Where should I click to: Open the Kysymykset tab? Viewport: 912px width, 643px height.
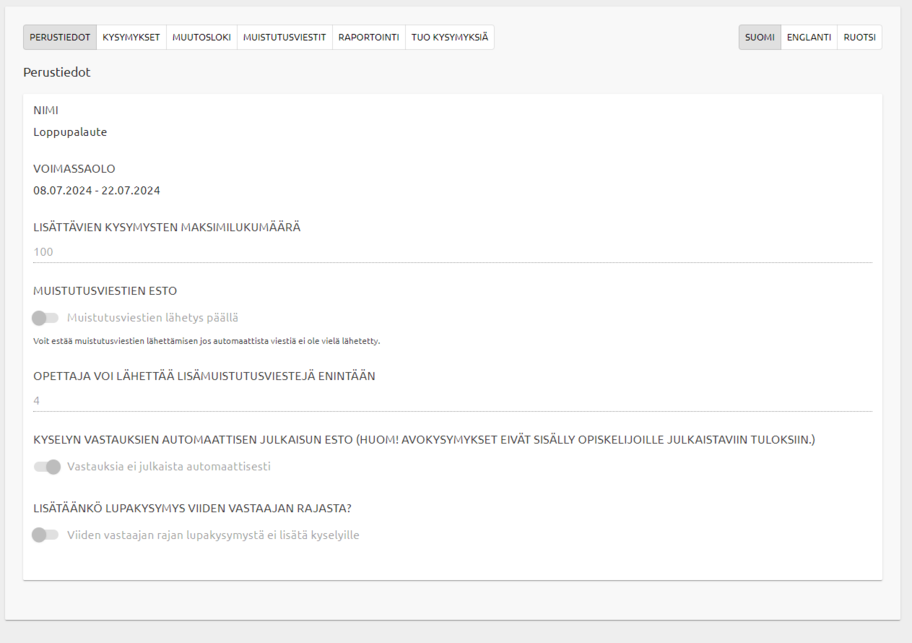pyautogui.click(x=131, y=38)
